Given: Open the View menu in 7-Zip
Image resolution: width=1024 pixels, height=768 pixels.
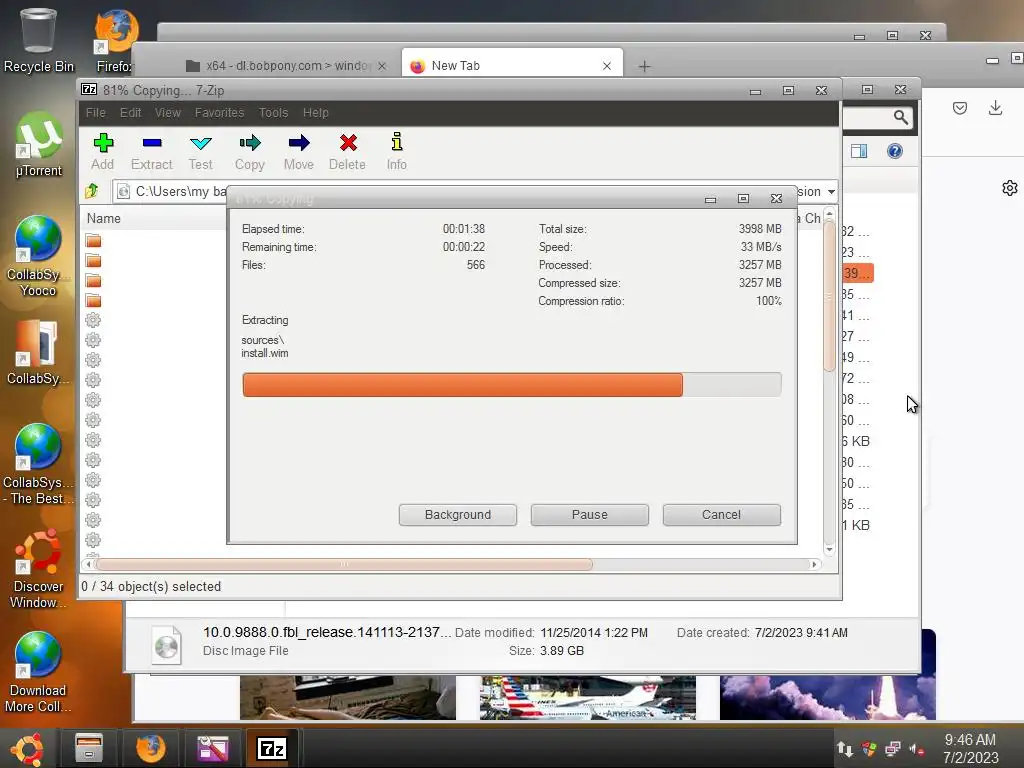Looking at the screenshot, I should point(168,112).
